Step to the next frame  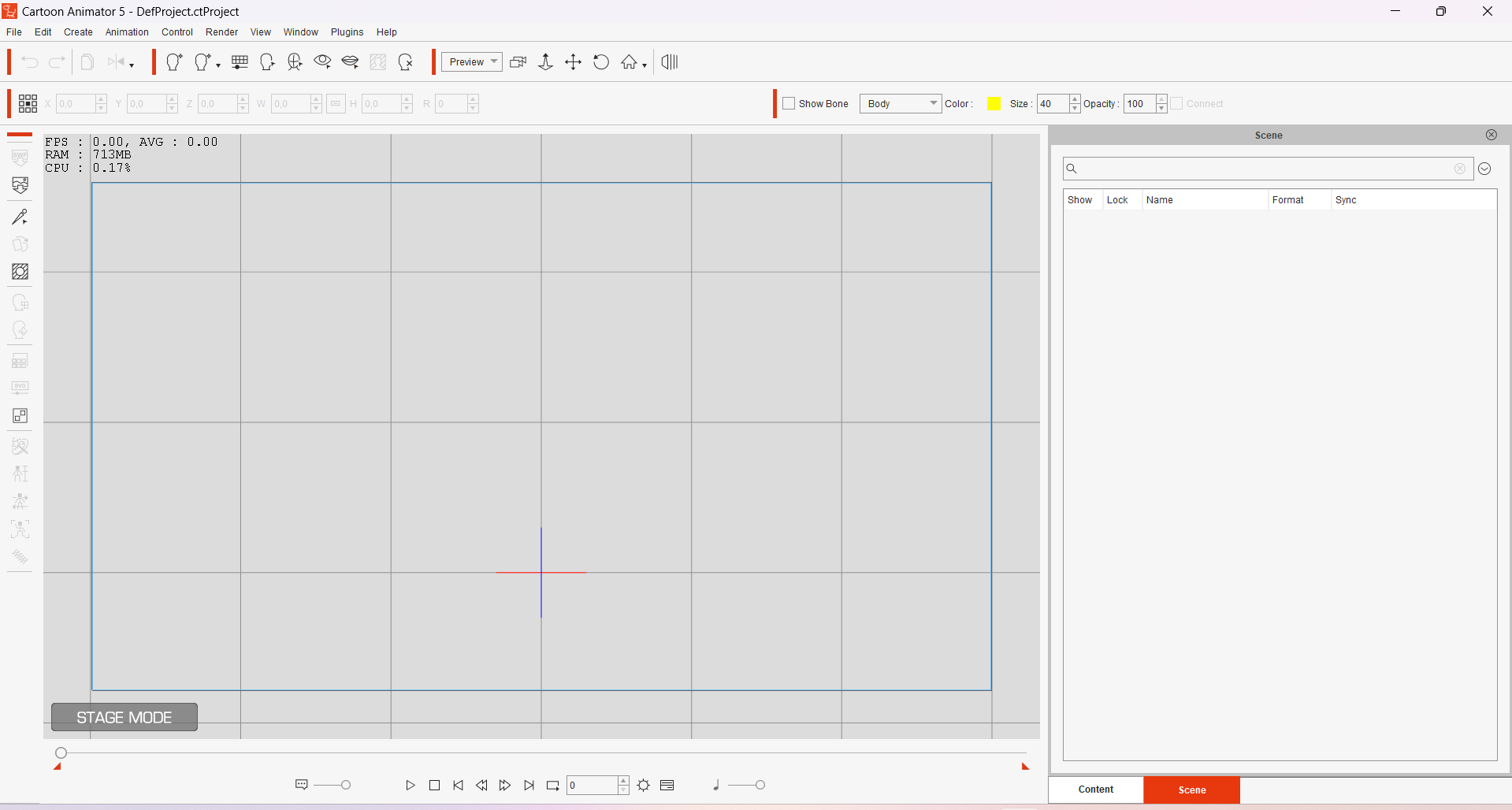[505, 786]
